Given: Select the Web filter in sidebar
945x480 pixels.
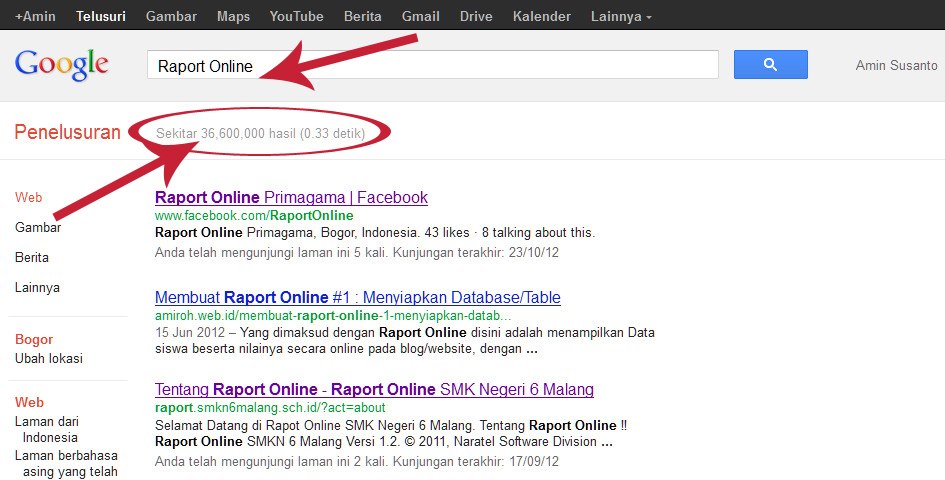Looking at the screenshot, I should point(28,197).
